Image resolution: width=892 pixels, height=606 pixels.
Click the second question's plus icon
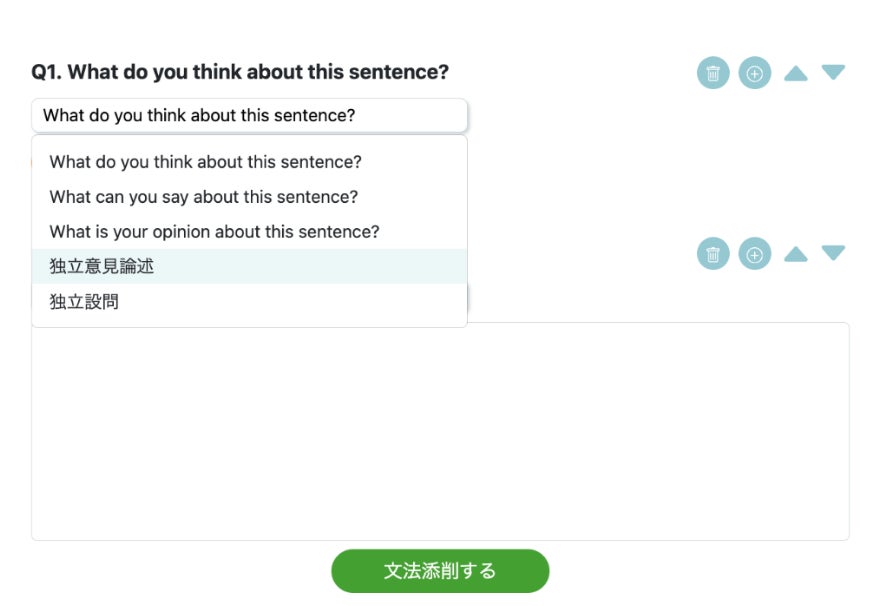tap(755, 254)
